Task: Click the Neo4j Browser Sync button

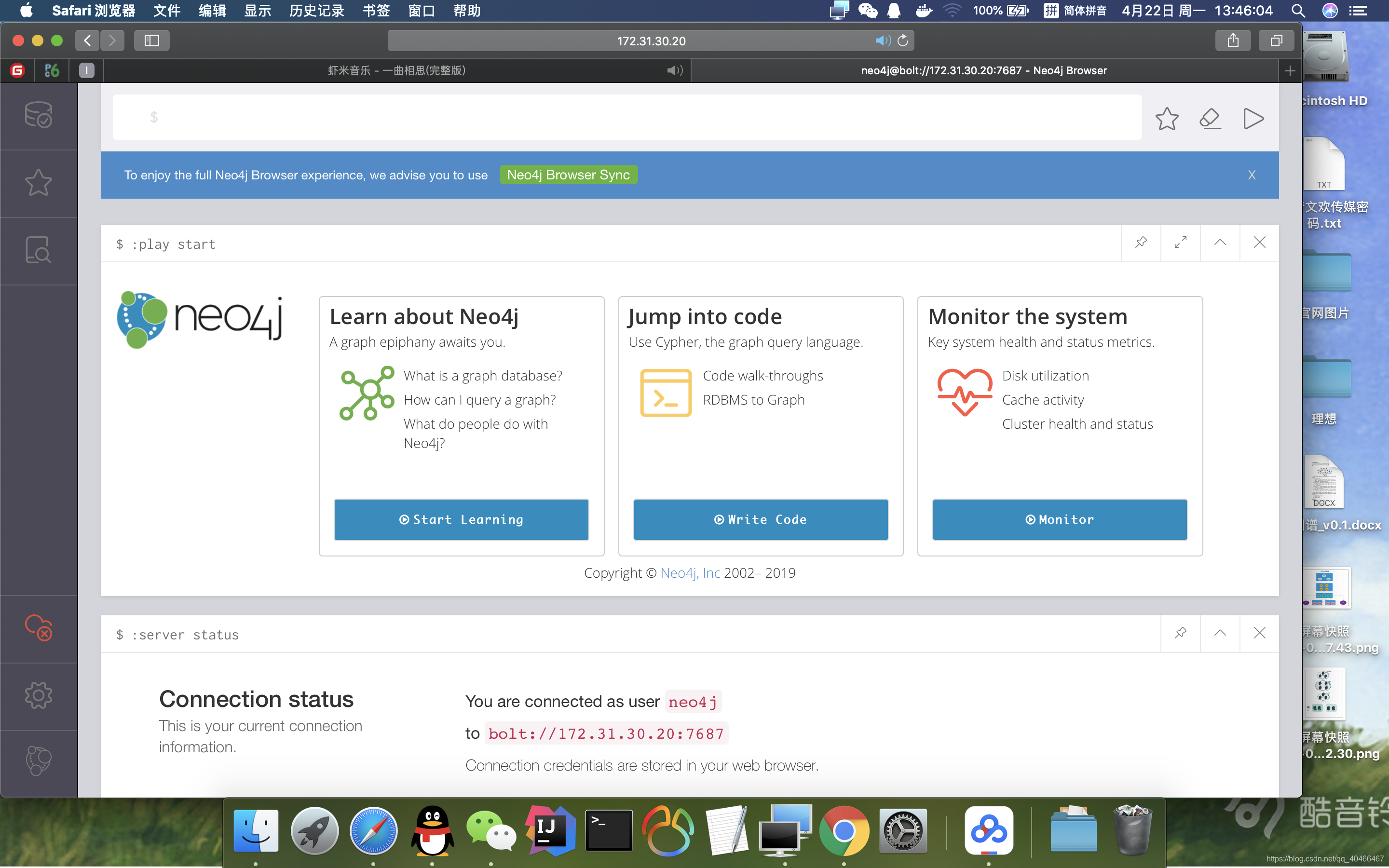Action: pyautogui.click(x=568, y=175)
